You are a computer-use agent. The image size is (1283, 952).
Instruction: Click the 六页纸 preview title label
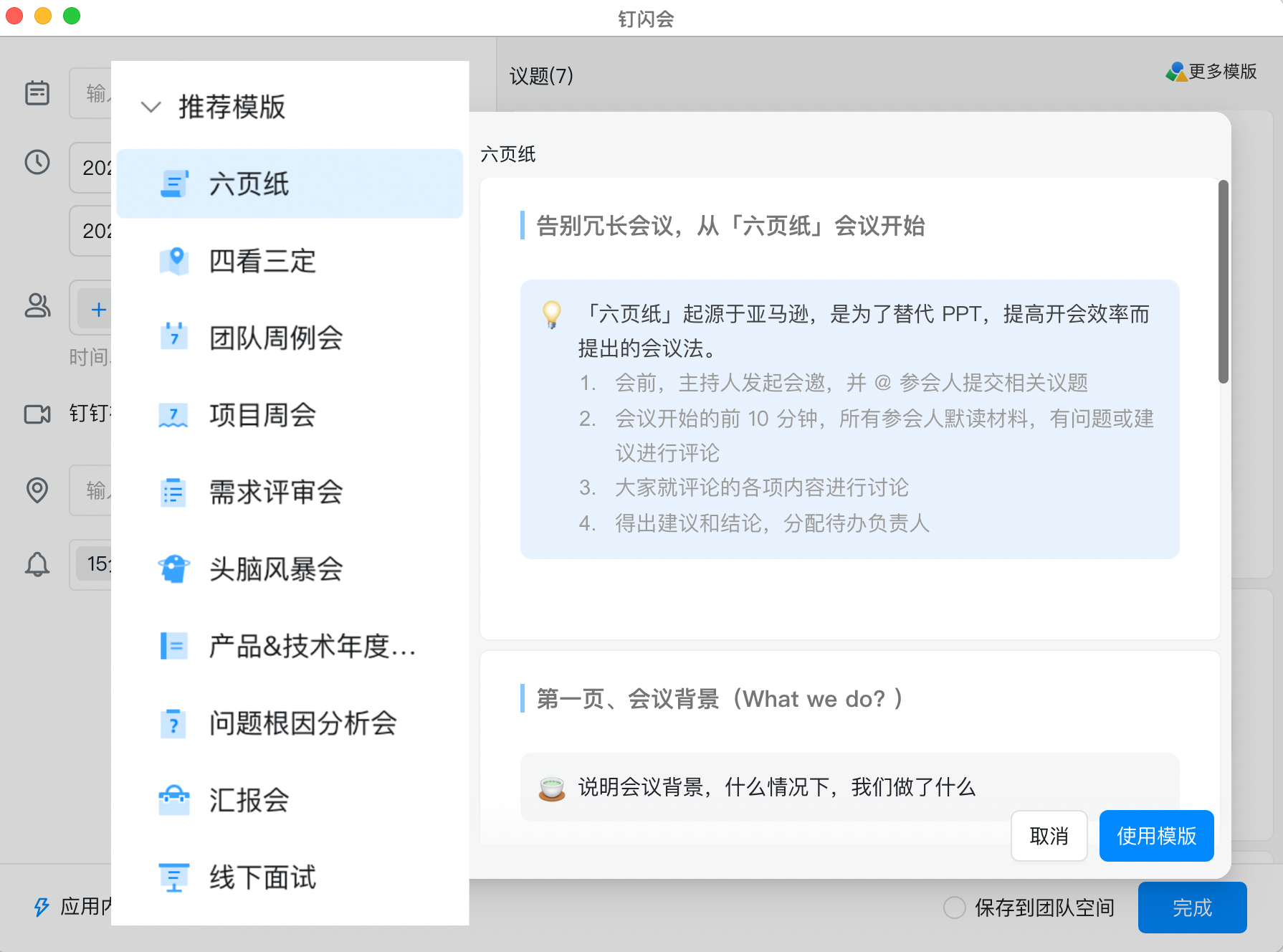point(508,154)
